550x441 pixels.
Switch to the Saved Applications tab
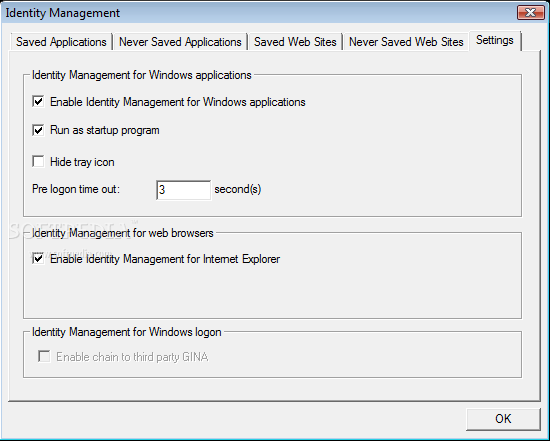[x=61, y=42]
